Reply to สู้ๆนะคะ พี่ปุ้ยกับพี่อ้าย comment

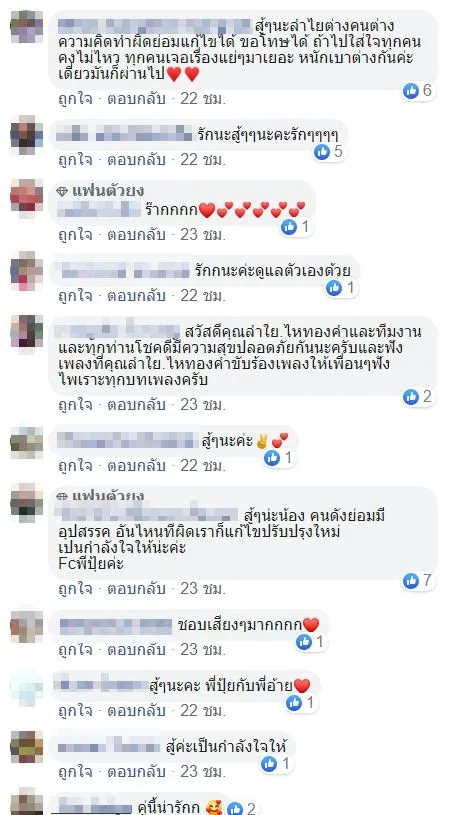[x=136, y=710]
